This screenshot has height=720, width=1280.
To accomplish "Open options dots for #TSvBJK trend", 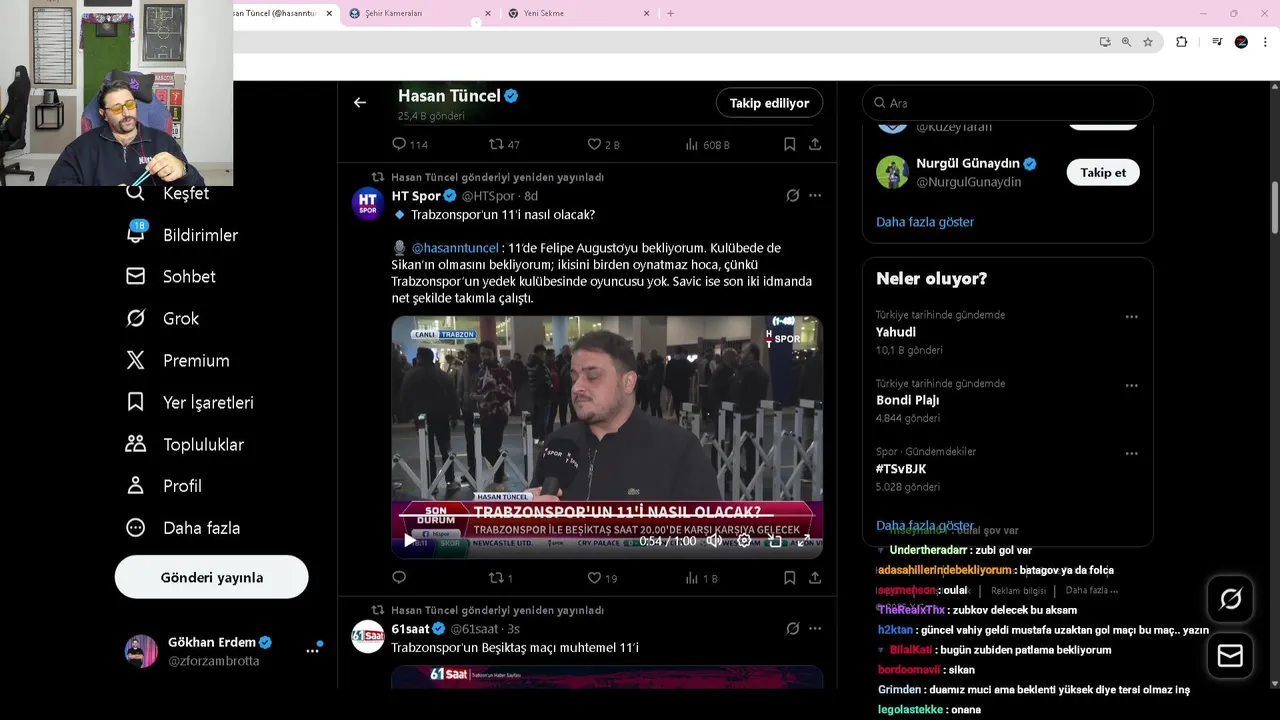I will 1131,453.
